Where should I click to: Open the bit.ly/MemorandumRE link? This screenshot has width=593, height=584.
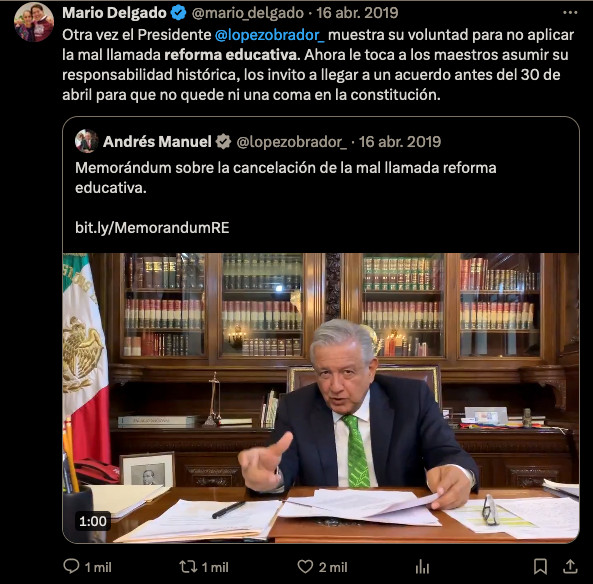tap(152, 228)
